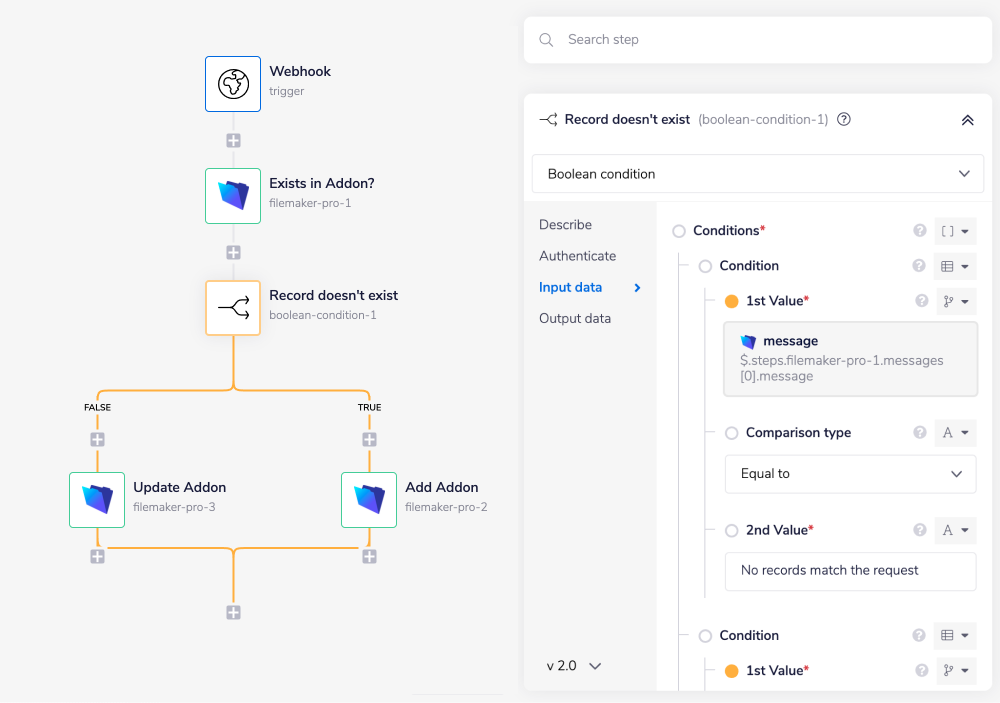Open the Authenticate section

[577, 256]
